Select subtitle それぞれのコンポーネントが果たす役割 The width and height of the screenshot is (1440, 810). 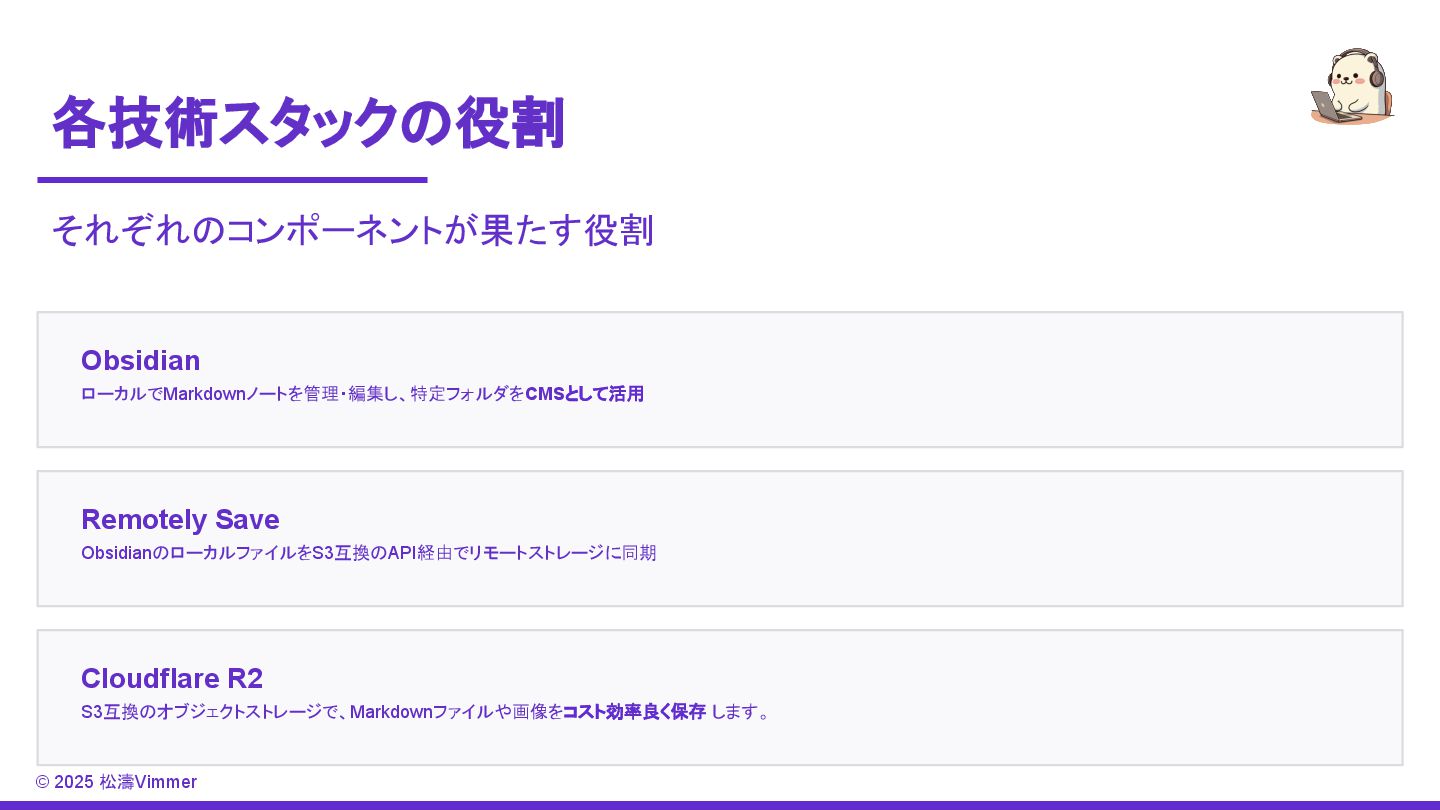click(x=352, y=230)
